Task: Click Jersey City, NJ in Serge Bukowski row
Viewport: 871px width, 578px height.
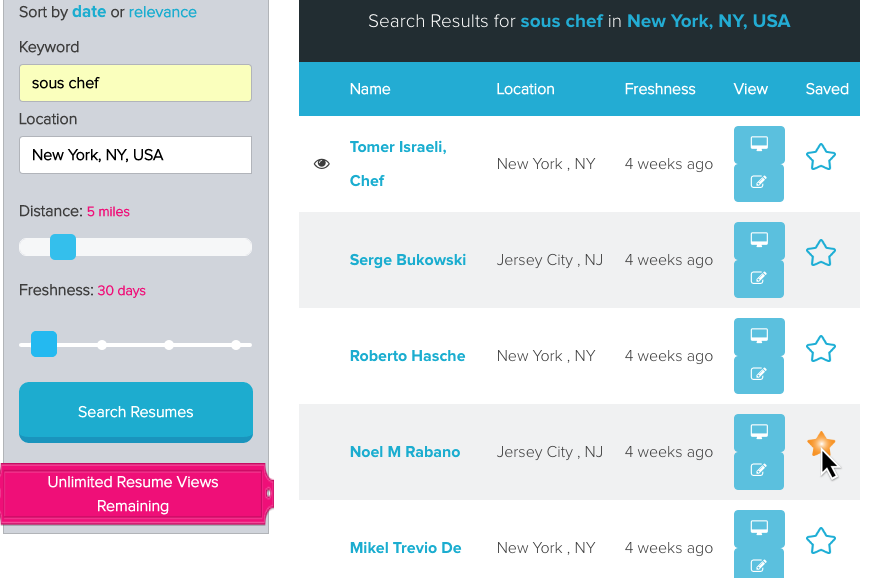Action: tap(549, 260)
